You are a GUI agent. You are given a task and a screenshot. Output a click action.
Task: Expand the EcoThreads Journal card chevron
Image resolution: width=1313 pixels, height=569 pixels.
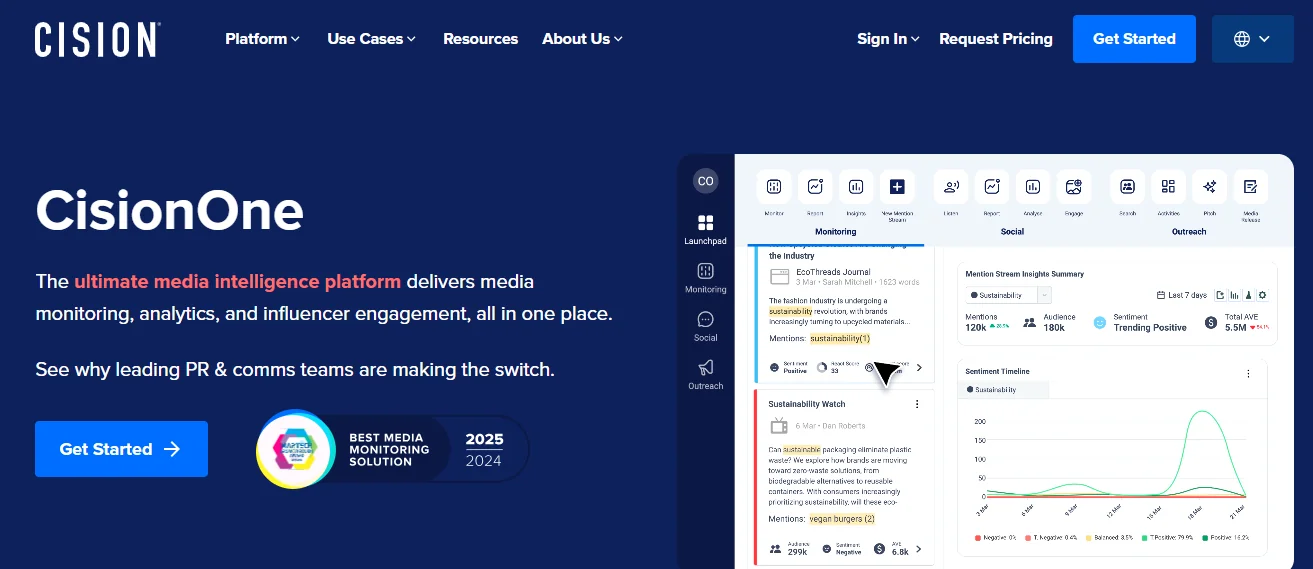click(x=919, y=368)
